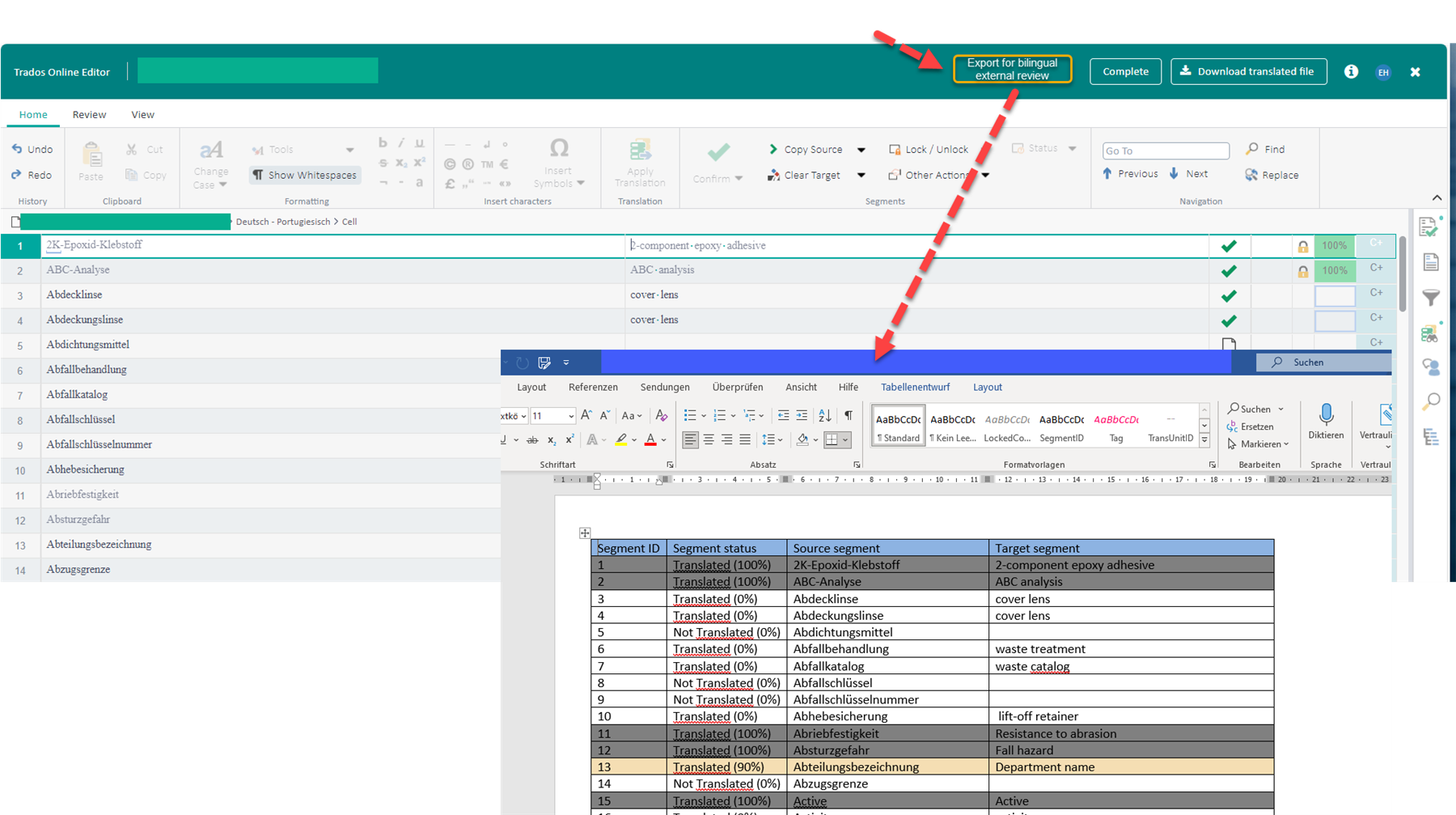Click the Lock / Unlock segment icon
Screen dimensions: 1456x815
tap(895, 149)
